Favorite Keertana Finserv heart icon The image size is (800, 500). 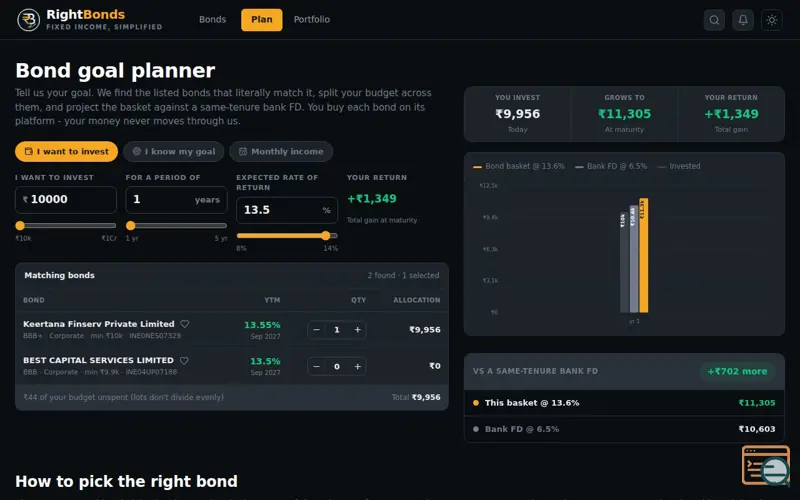click(x=185, y=323)
